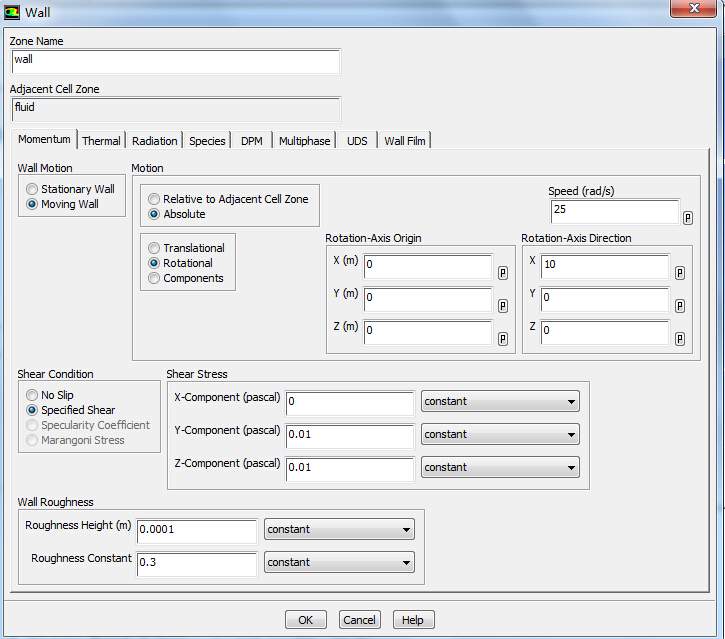Click parameter icon for Rotation-Axis Direction Z
The height and width of the screenshot is (639, 725).
679,339
